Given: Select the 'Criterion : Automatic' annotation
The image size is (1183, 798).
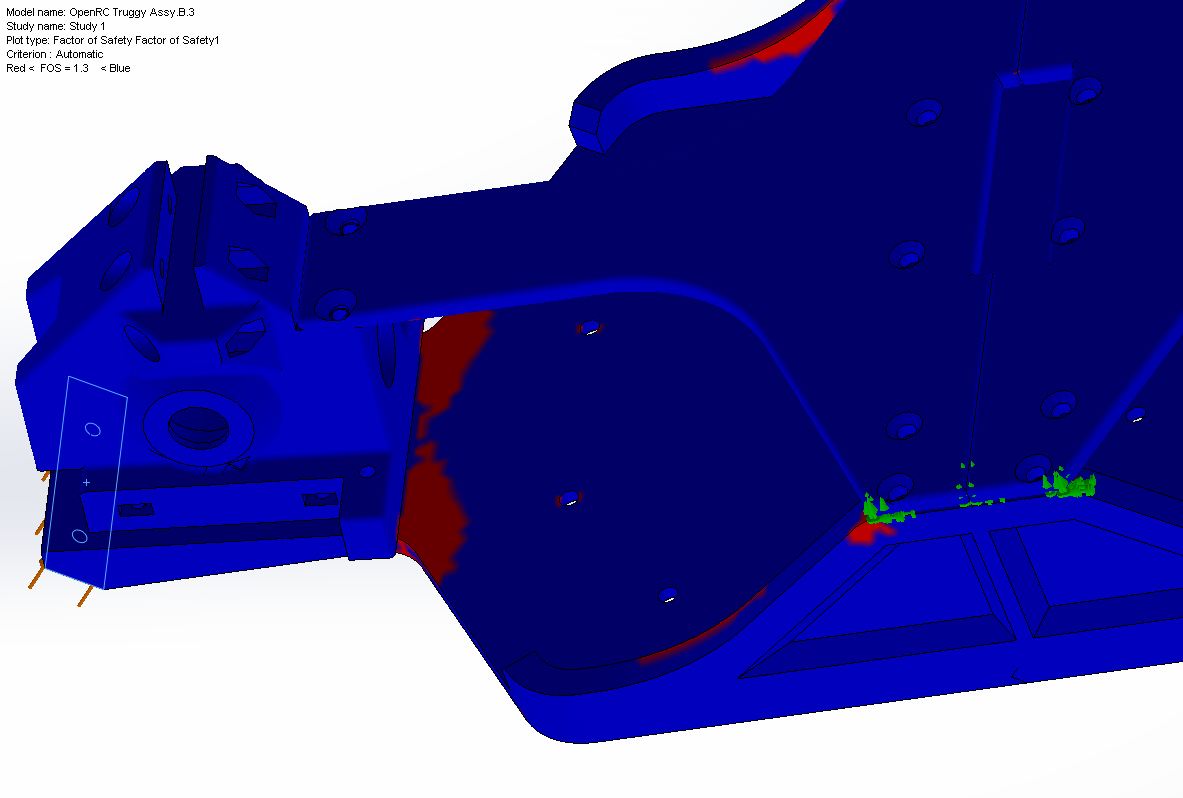Looking at the screenshot, I should point(54,54).
